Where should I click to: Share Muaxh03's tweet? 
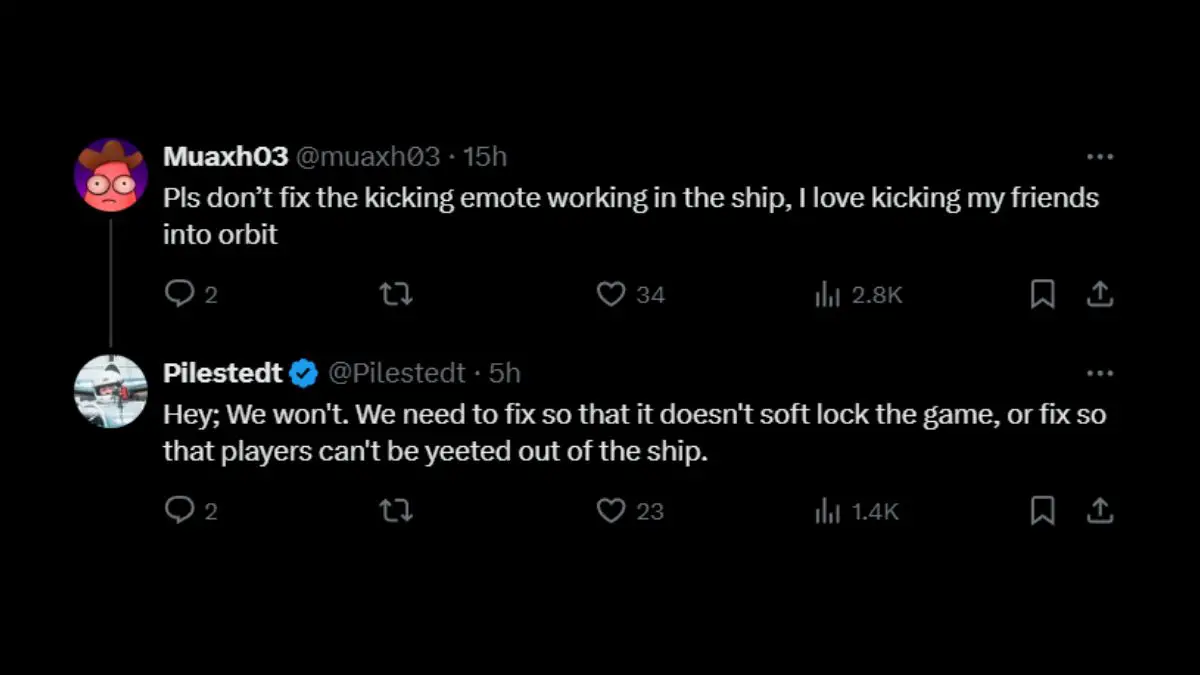click(1100, 294)
